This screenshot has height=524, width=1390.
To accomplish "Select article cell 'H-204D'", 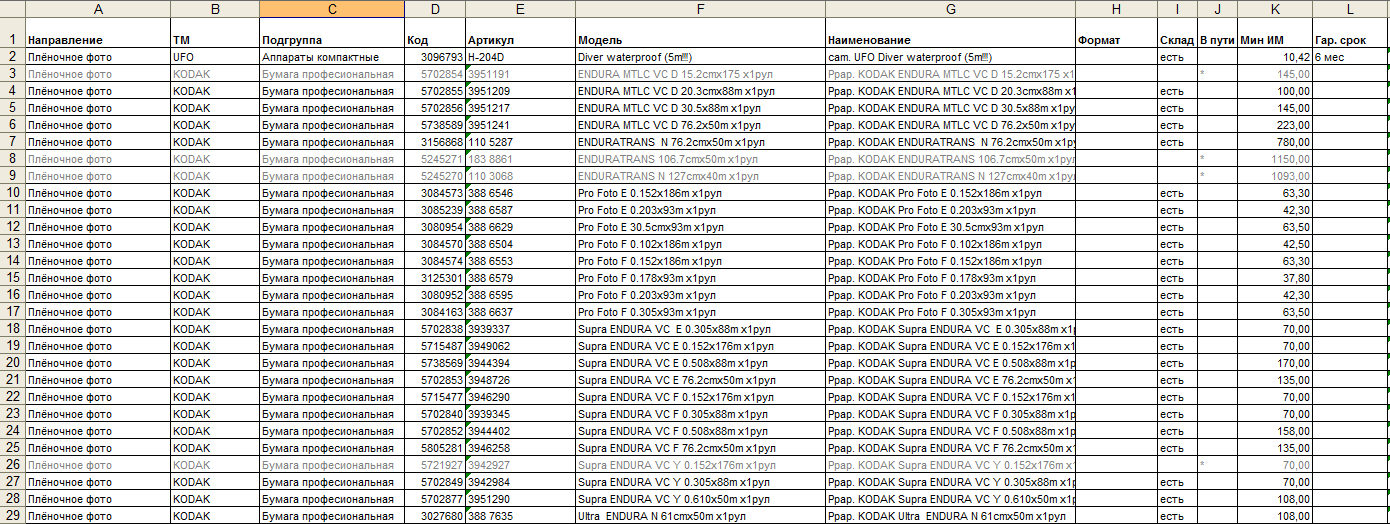I will coord(520,57).
